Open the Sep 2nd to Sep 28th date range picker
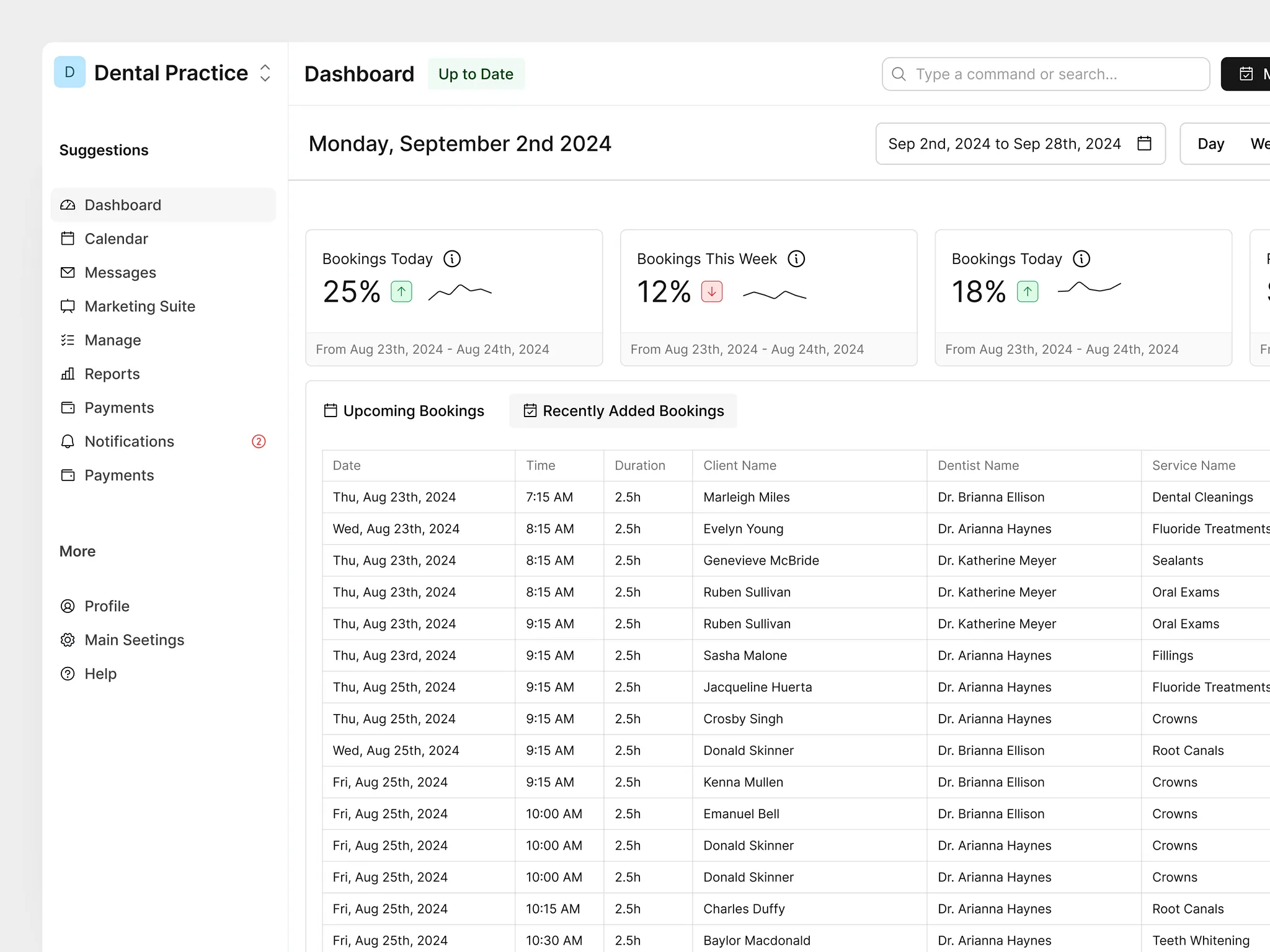This screenshot has width=1270, height=952. point(1020,144)
